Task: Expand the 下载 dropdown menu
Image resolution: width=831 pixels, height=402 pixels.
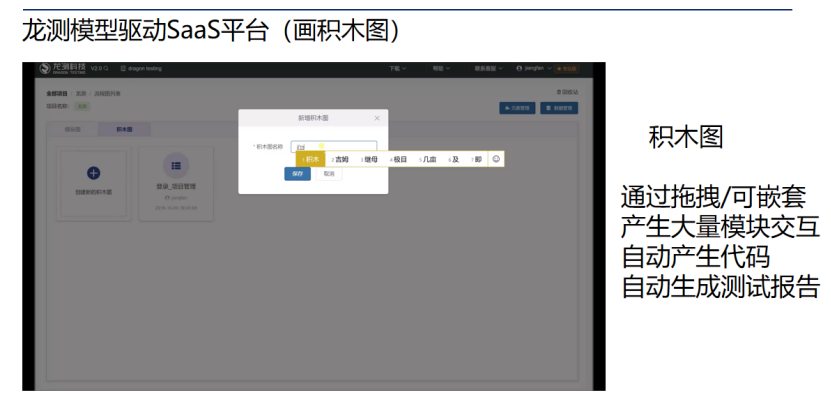Action: click(397, 69)
